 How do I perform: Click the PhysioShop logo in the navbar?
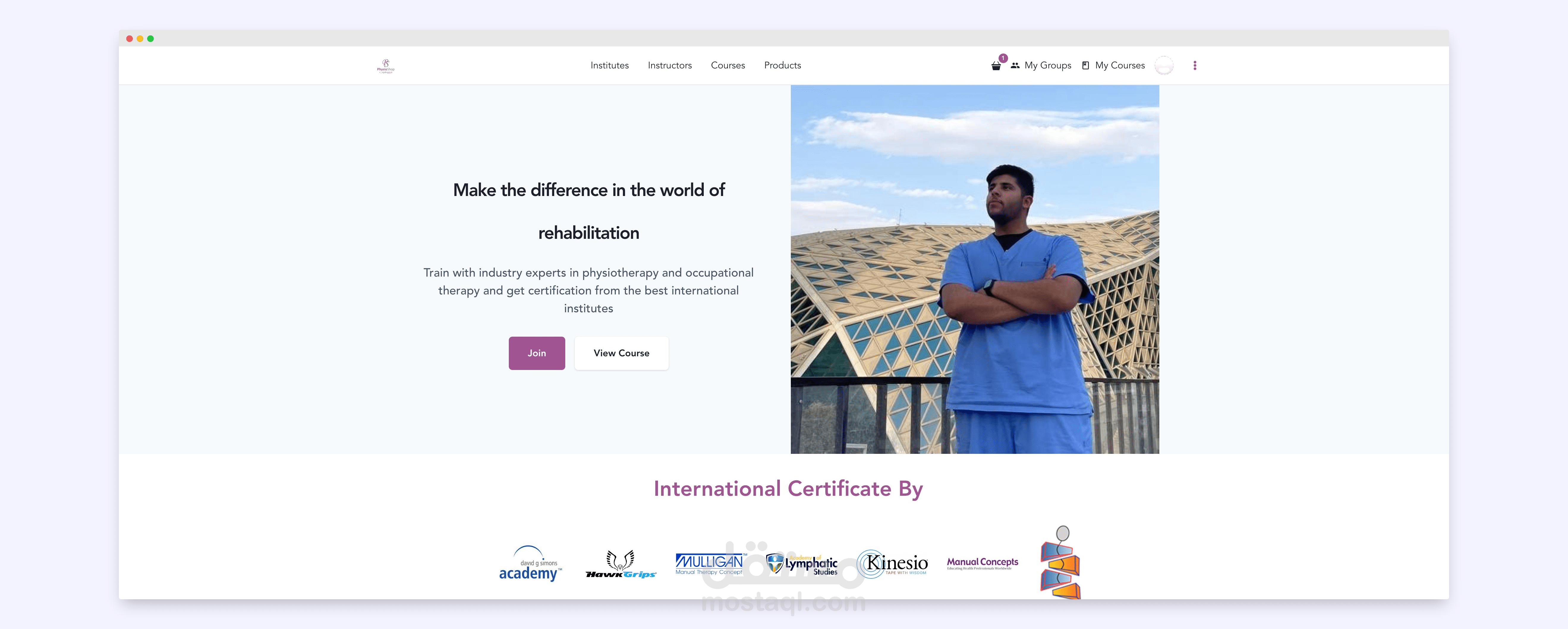point(386,66)
